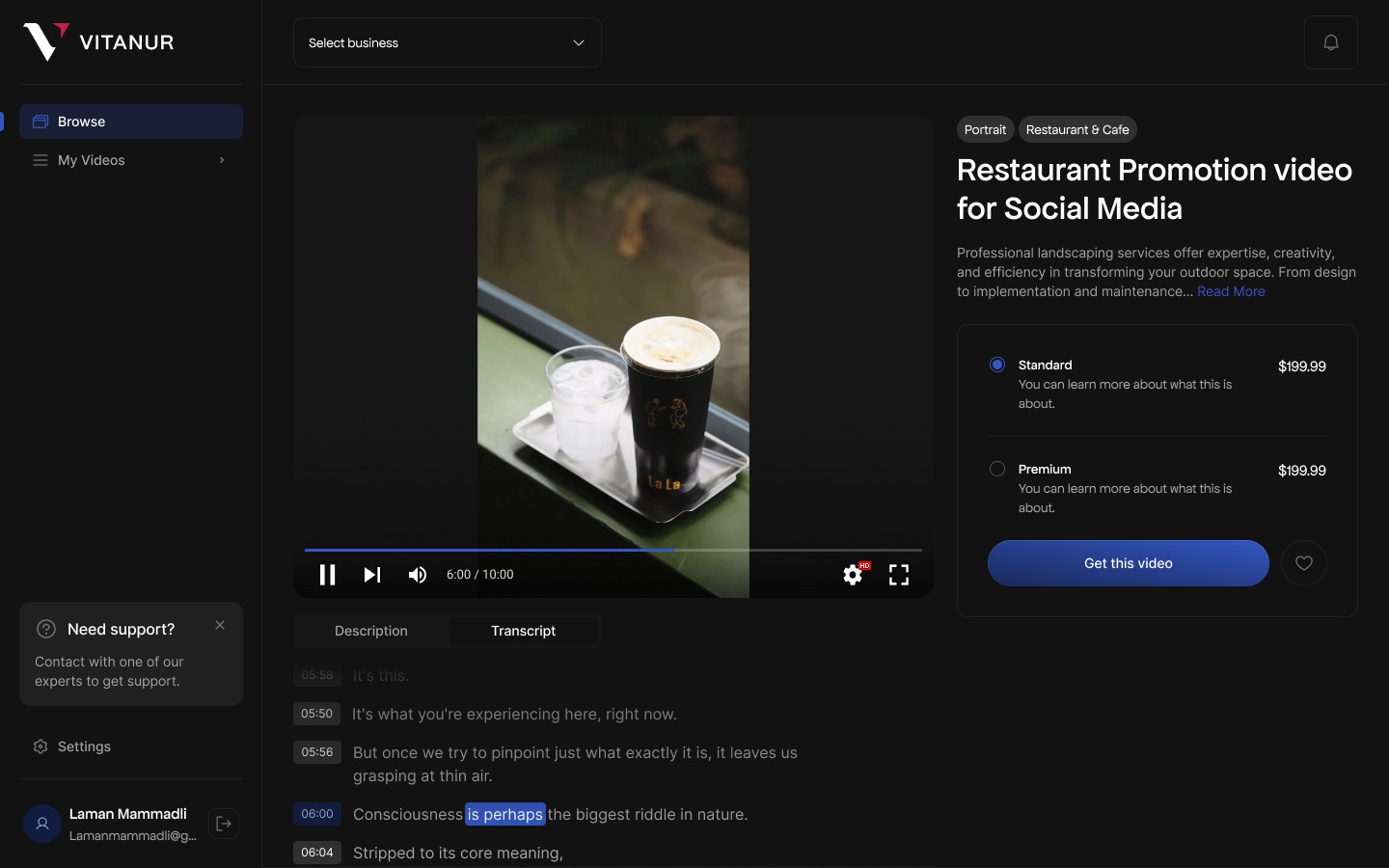
Task: Pause the video playback
Action: point(327,575)
